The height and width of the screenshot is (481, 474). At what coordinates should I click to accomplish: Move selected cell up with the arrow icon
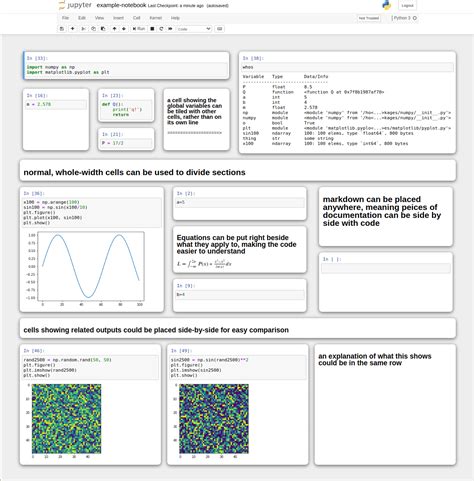[114, 29]
